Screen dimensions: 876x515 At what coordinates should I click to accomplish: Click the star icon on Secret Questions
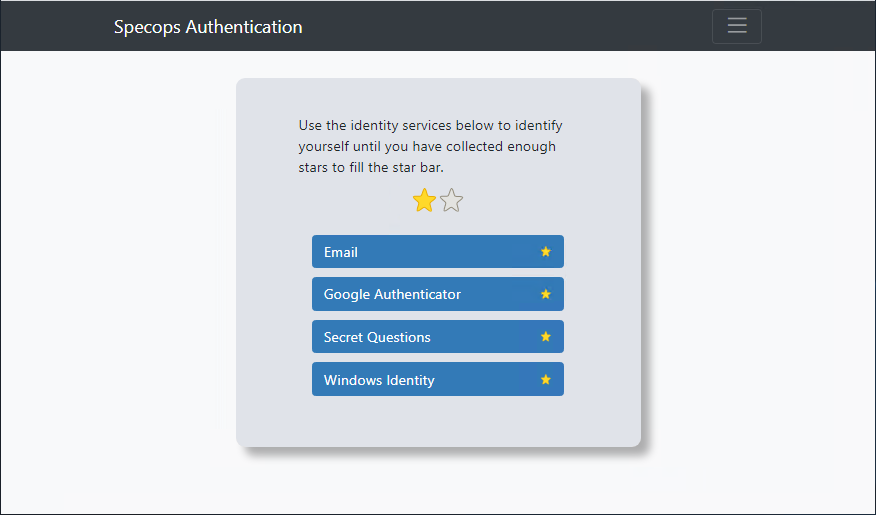click(x=546, y=337)
